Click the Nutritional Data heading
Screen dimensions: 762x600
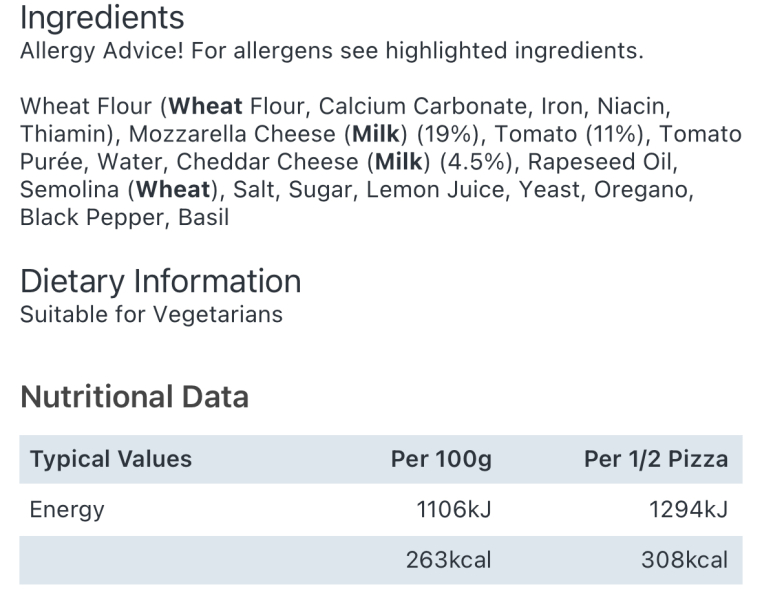pos(134,397)
